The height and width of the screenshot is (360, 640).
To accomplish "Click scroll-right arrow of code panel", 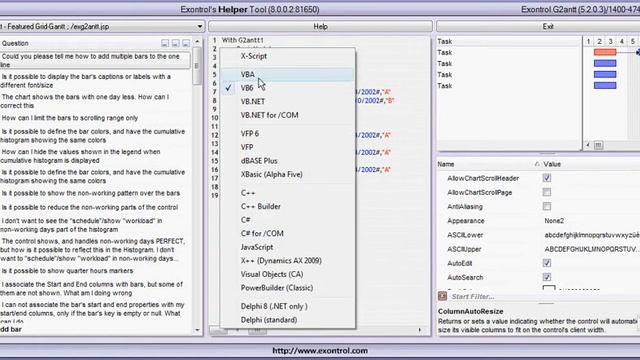I will click(420, 330).
